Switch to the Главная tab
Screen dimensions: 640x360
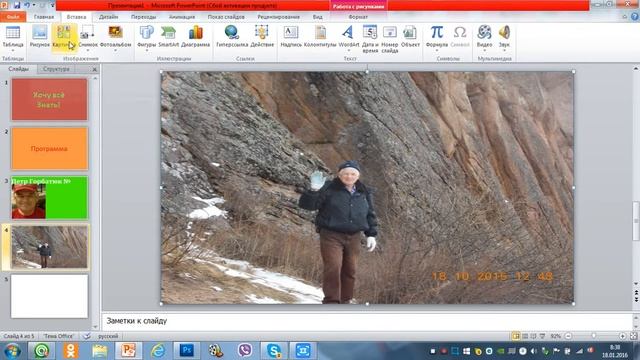click(x=44, y=17)
